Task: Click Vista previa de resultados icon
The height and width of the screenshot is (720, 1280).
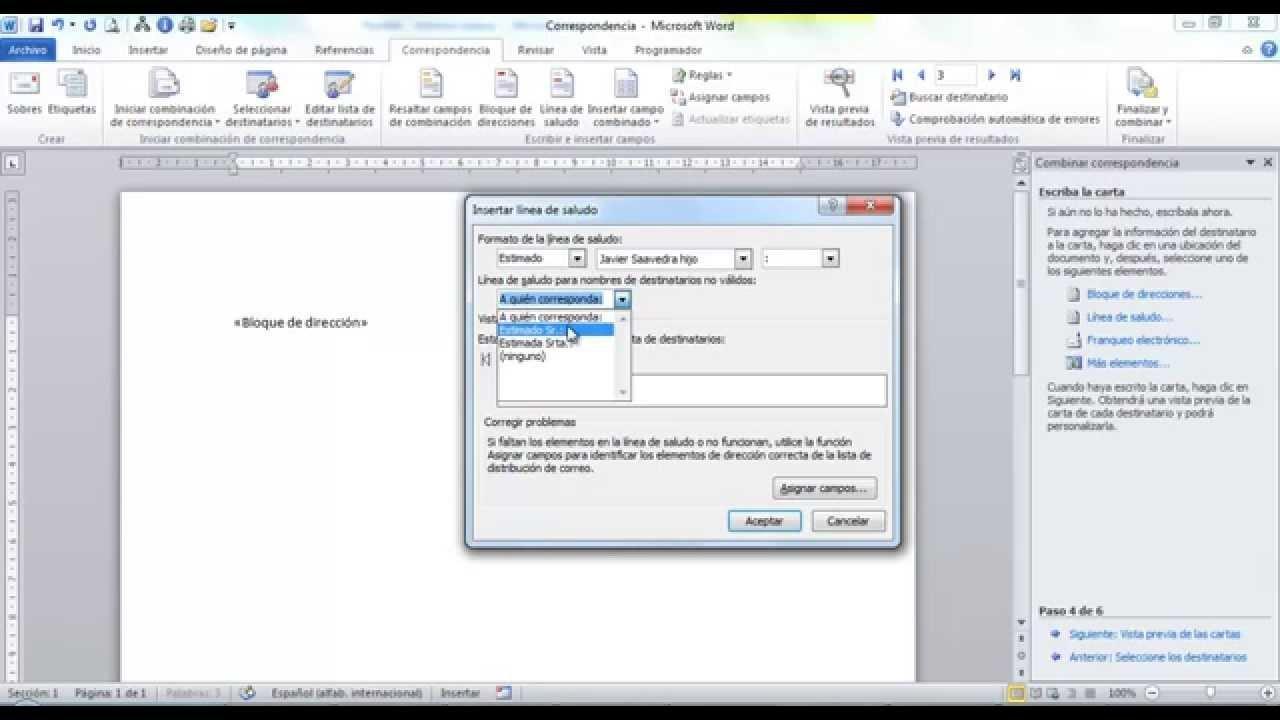Action: point(840,87)
